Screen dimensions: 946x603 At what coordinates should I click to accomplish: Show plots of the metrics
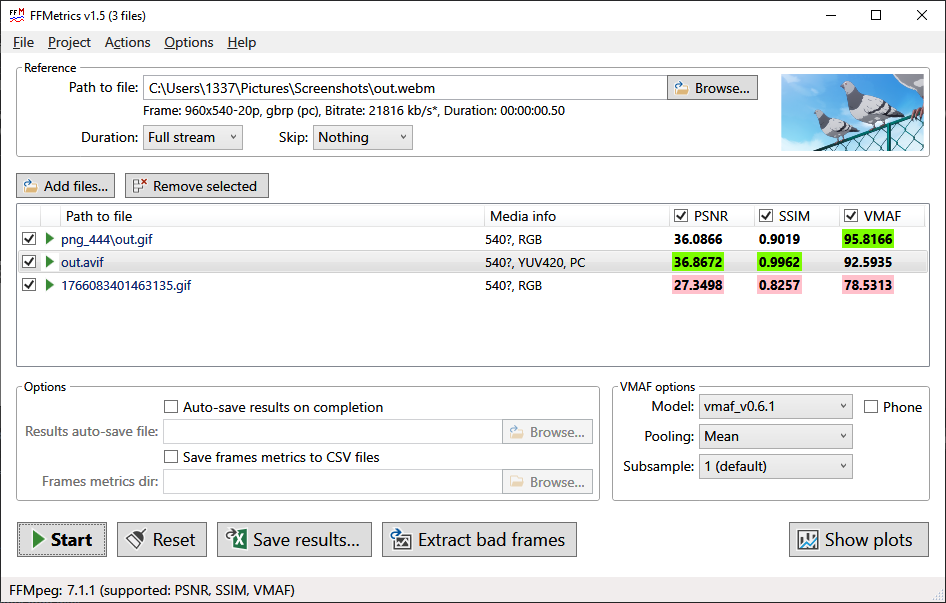pyautogui.click(x=859, y=539)
